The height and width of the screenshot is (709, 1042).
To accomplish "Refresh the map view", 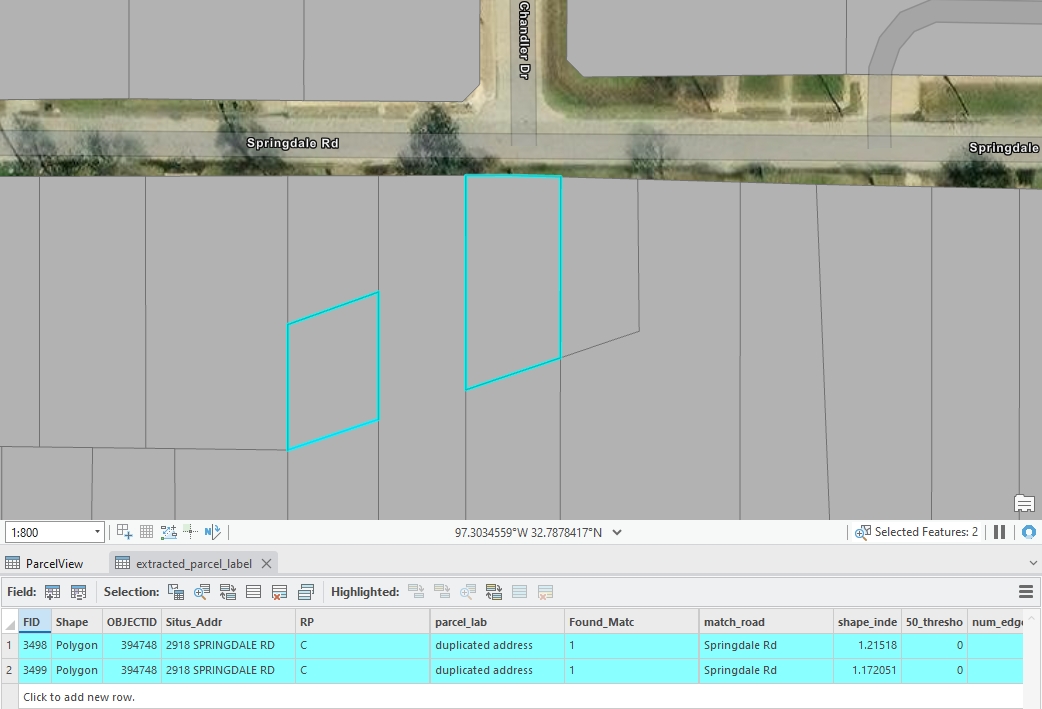I will pos(1028,532).
